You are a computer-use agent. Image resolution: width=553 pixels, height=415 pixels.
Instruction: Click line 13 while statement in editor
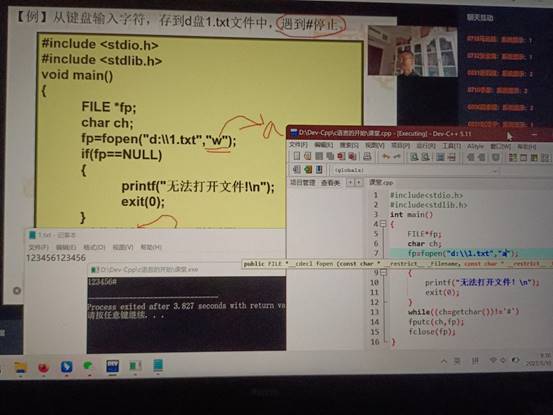(x=463, y=312)
